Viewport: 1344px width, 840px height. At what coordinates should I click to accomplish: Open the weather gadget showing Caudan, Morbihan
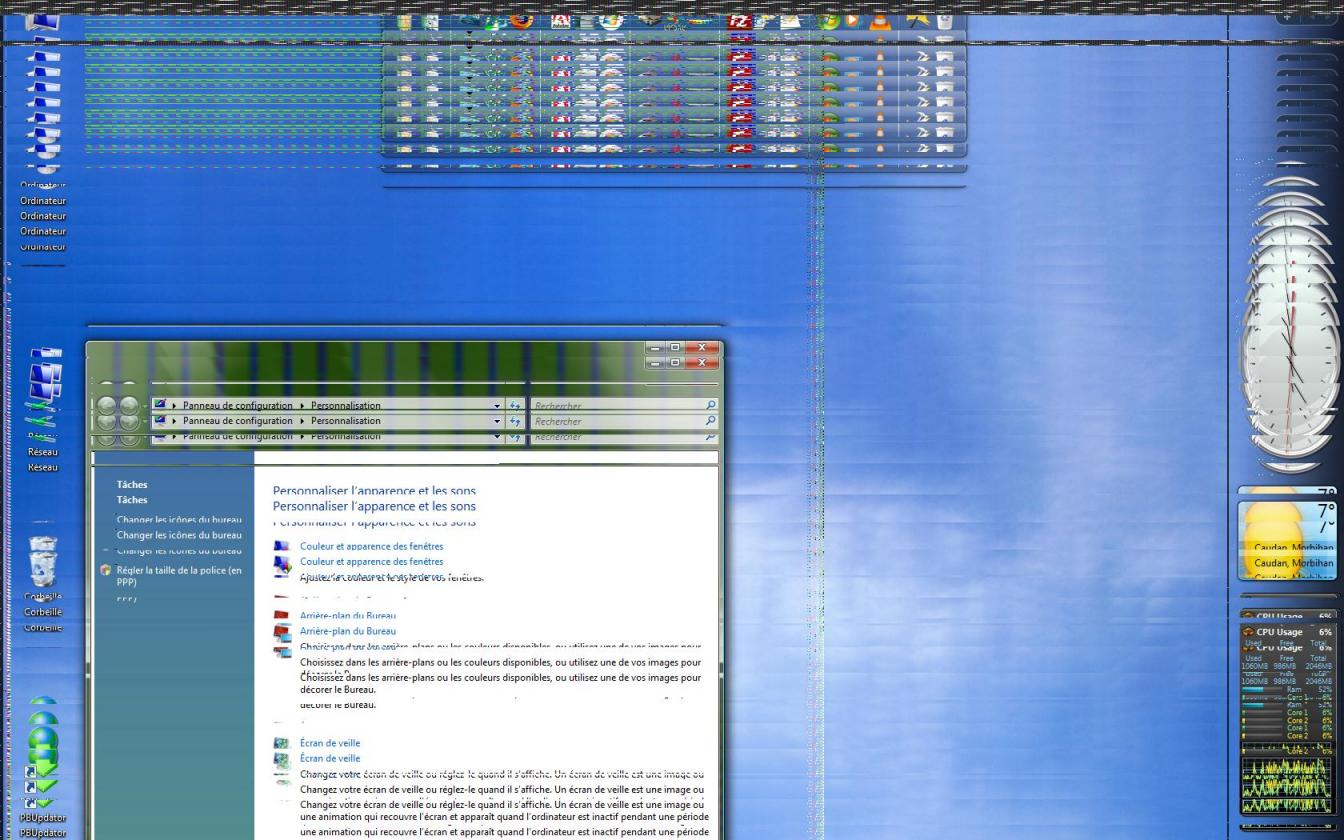(x=1287, y=540)
